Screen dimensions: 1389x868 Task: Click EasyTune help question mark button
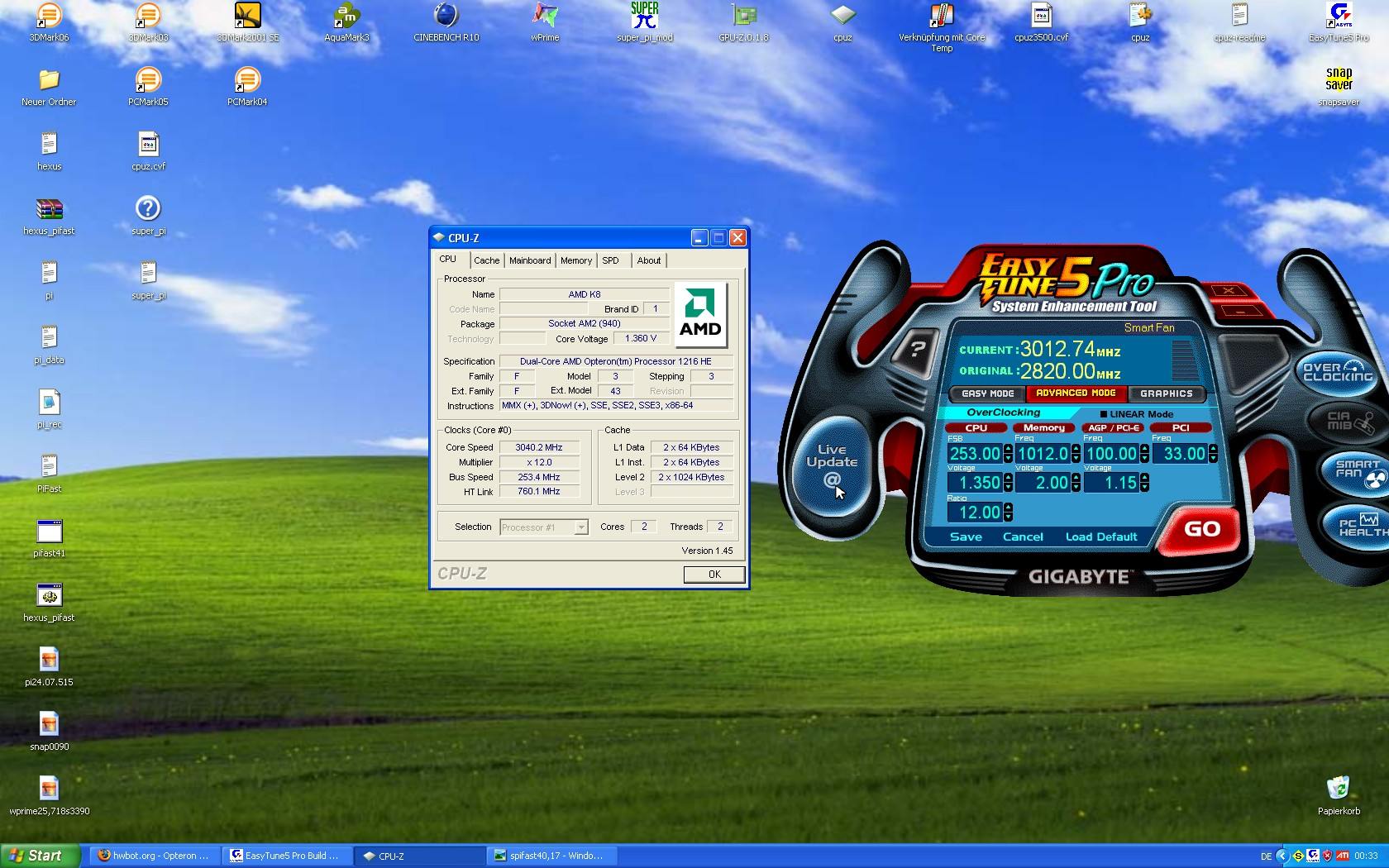(916, 348)
